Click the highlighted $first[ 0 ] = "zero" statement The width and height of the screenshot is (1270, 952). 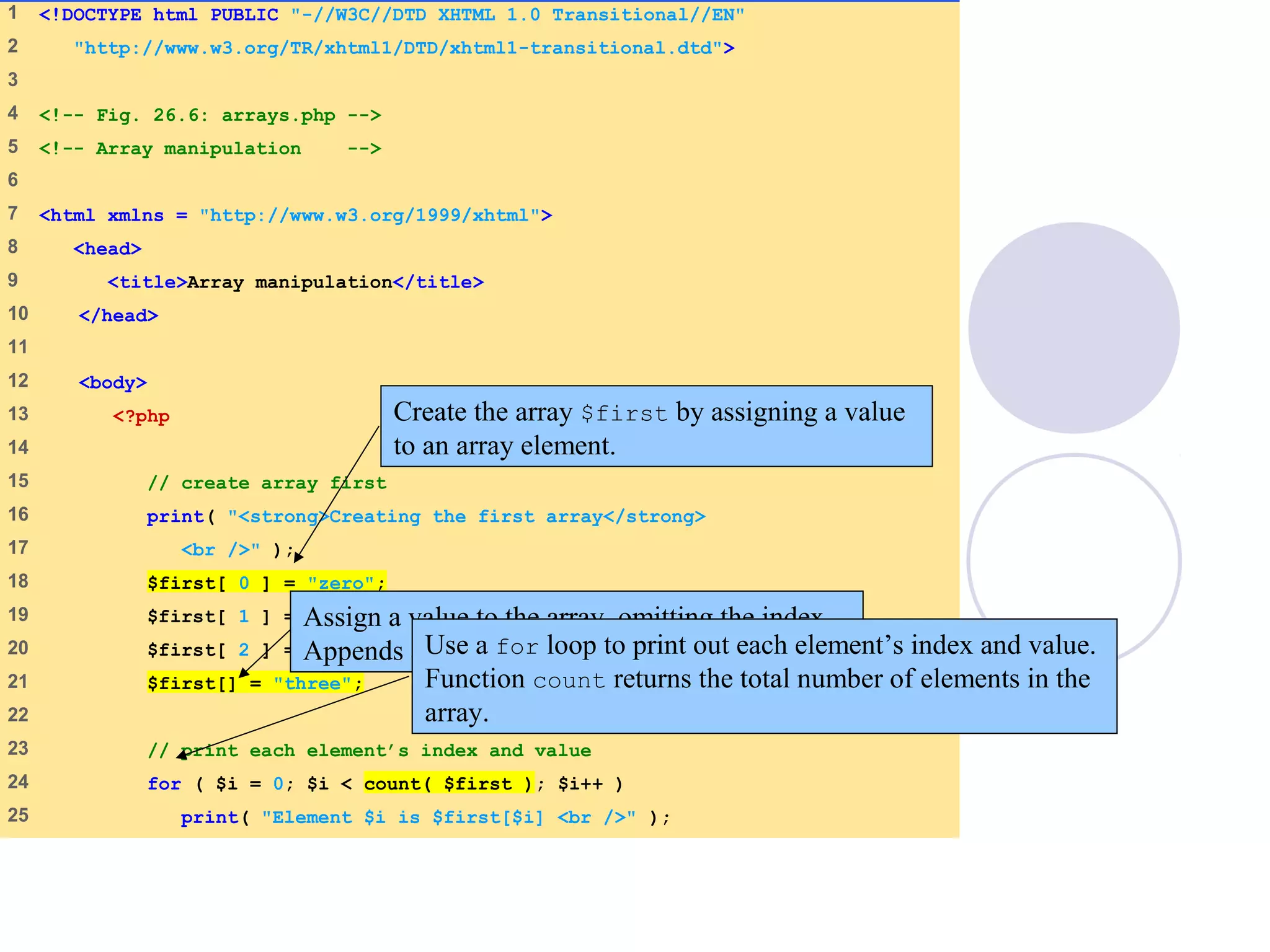pos(267,582)
